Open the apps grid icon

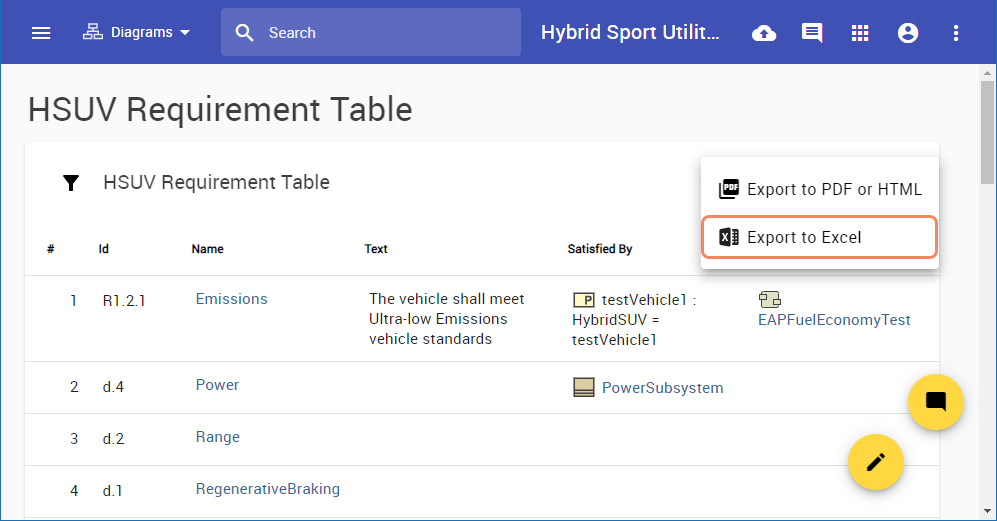coord(860,33)
